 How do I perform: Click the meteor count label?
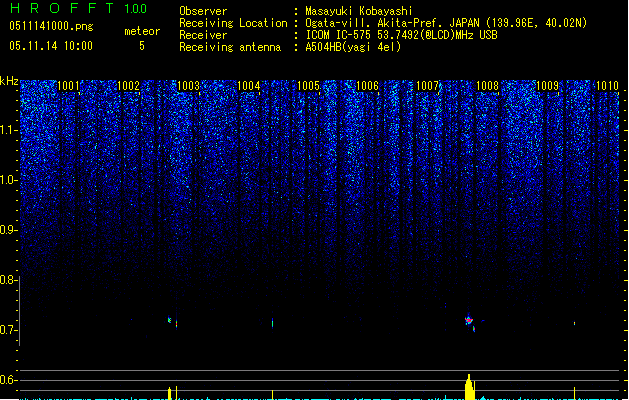coord(142,31)
